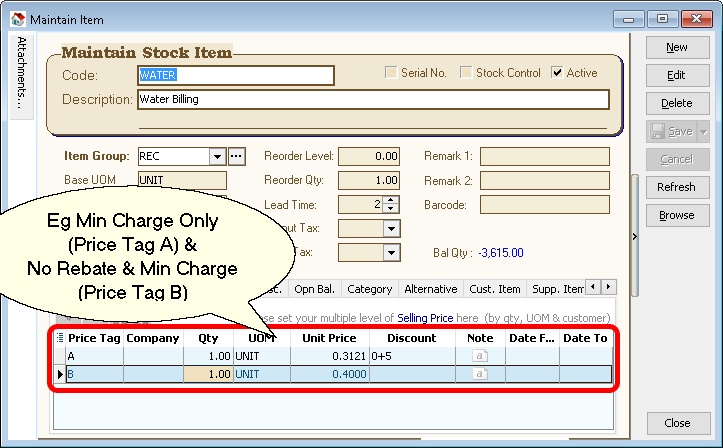Image resolution: width=723 pixels, height=448 pixels.
Task: Click the Description input field
Action: tap(372, 100)
